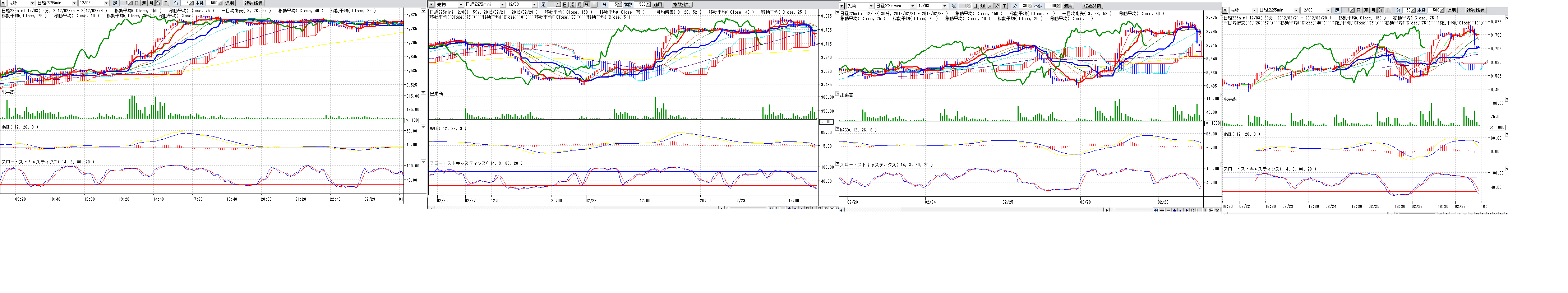Click the price-scale triangle icon on the 5分 chart
This screenshot has height=293, width=1568.
point(424,11)
